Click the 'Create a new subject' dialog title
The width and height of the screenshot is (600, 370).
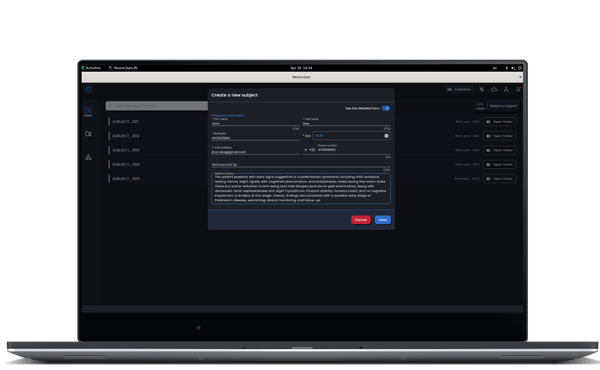tap(235, 95)
